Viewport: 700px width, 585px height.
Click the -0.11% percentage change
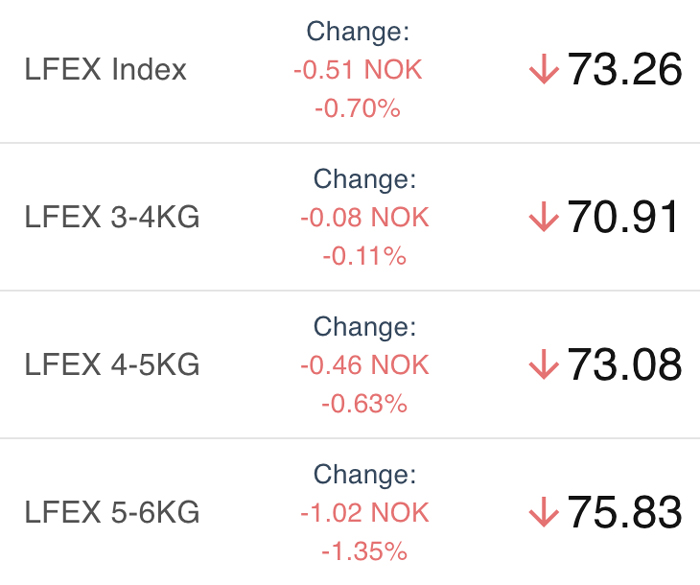point(365,256)
